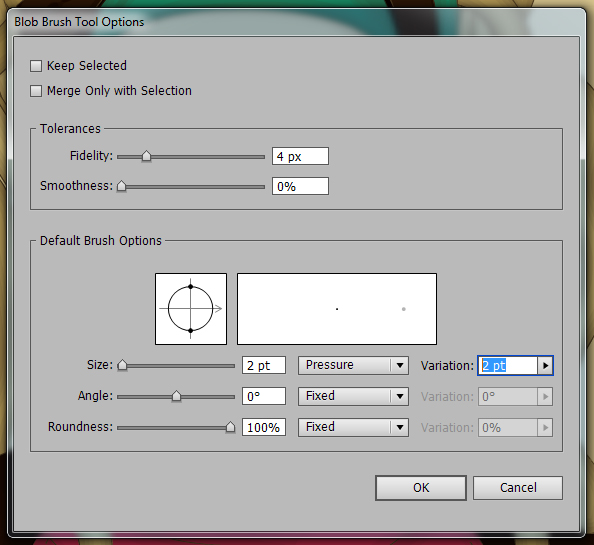594x545 pixels.
Task: Open the Angle Fixed dropdown
Action: [x=353, y=396]
